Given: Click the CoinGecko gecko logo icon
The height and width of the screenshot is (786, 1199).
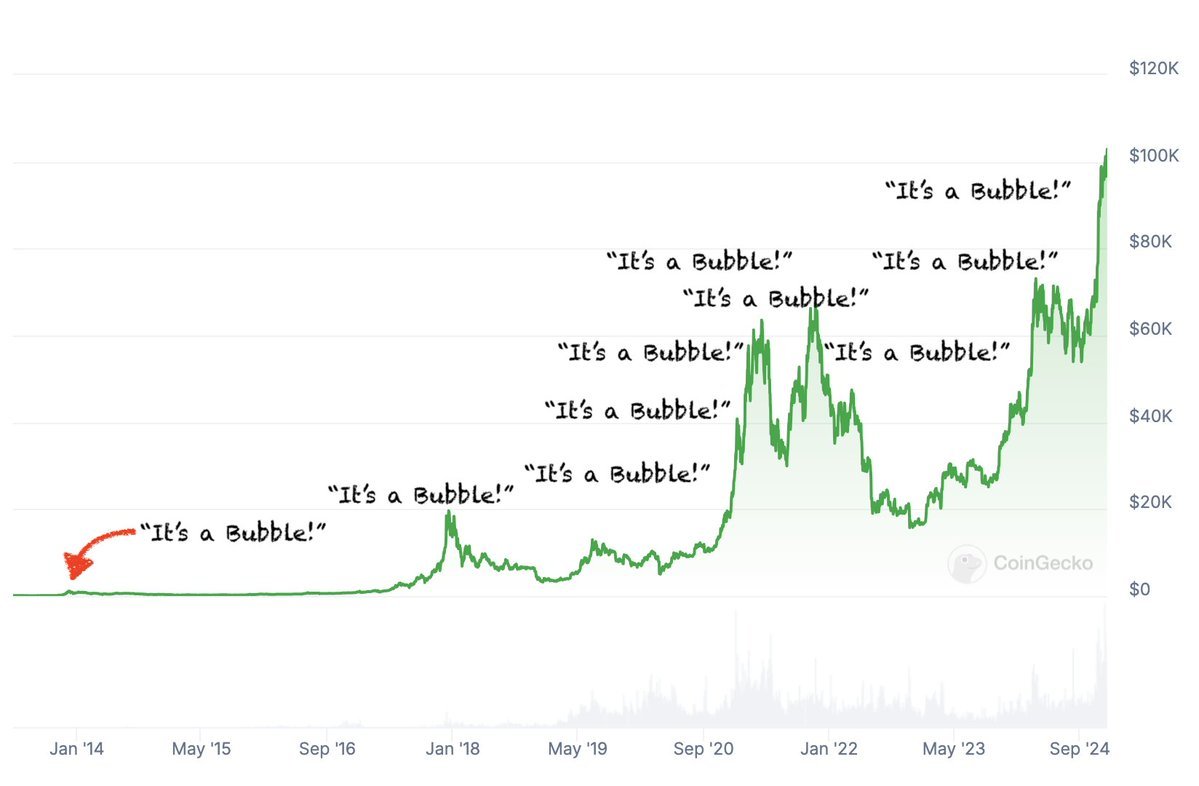Looking at the screenshot, I should pos(967,563).
